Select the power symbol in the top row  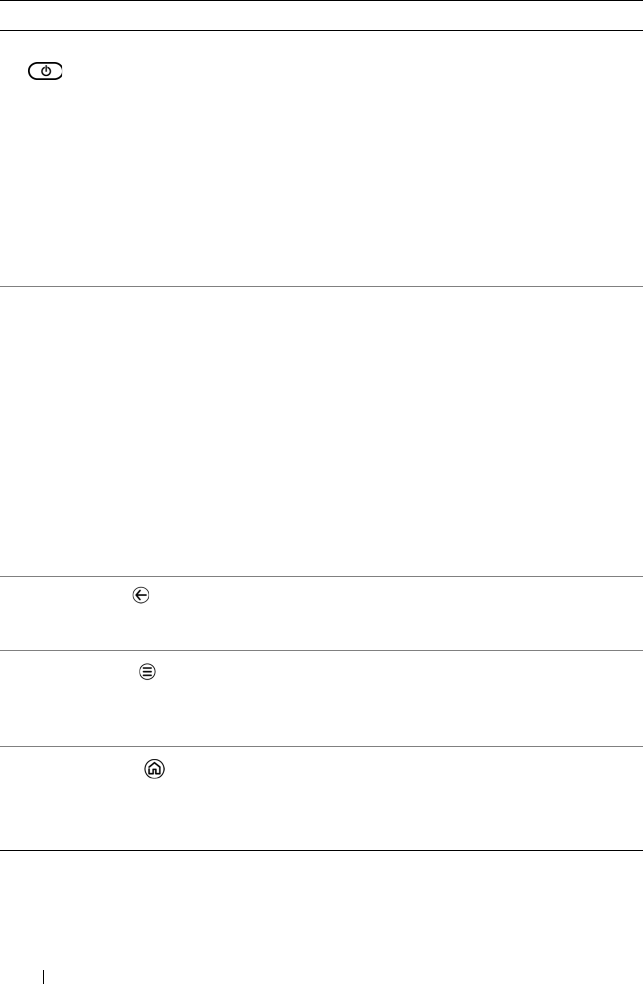coord(45,72)
